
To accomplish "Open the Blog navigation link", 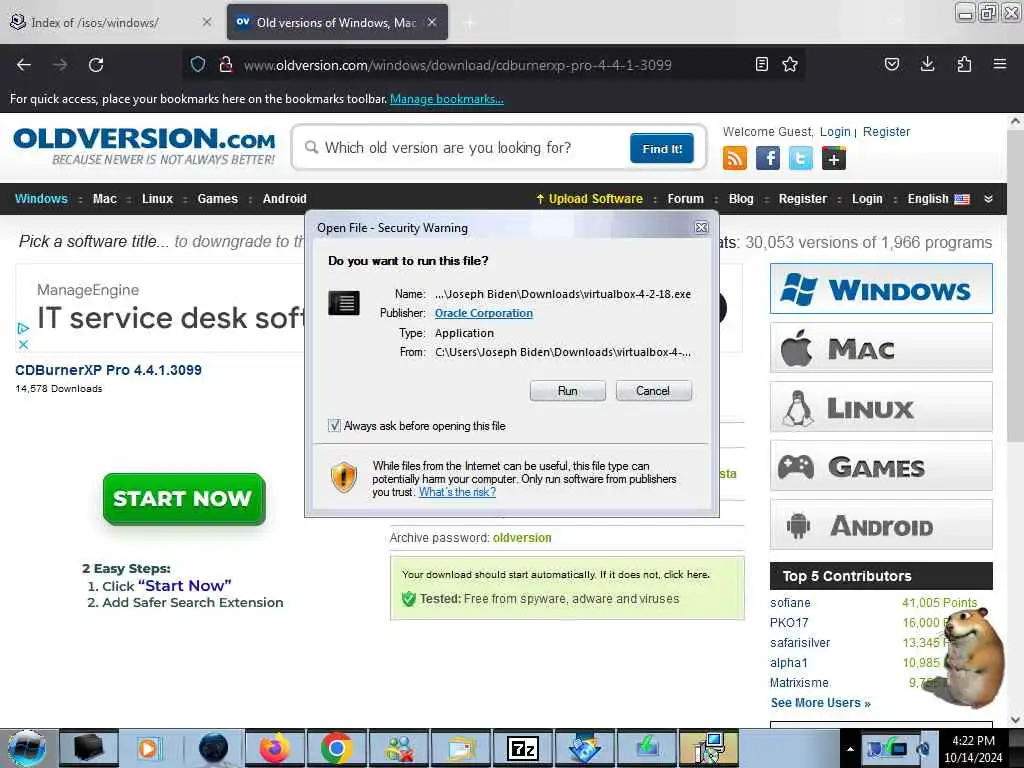I will coord(741,199).
